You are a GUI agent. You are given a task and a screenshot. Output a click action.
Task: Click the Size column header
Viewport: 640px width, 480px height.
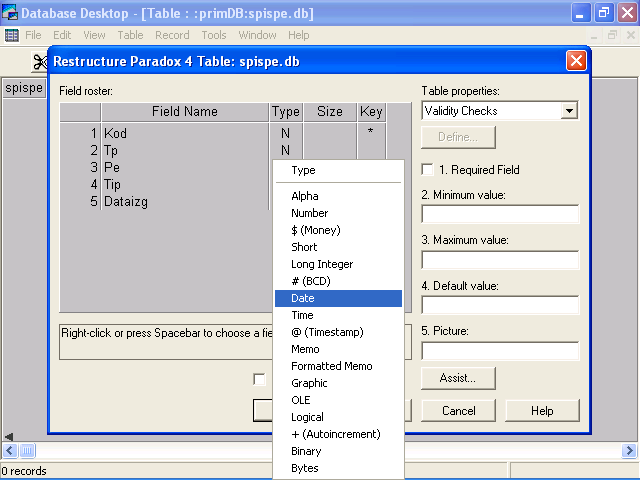(x=330, y=112)
